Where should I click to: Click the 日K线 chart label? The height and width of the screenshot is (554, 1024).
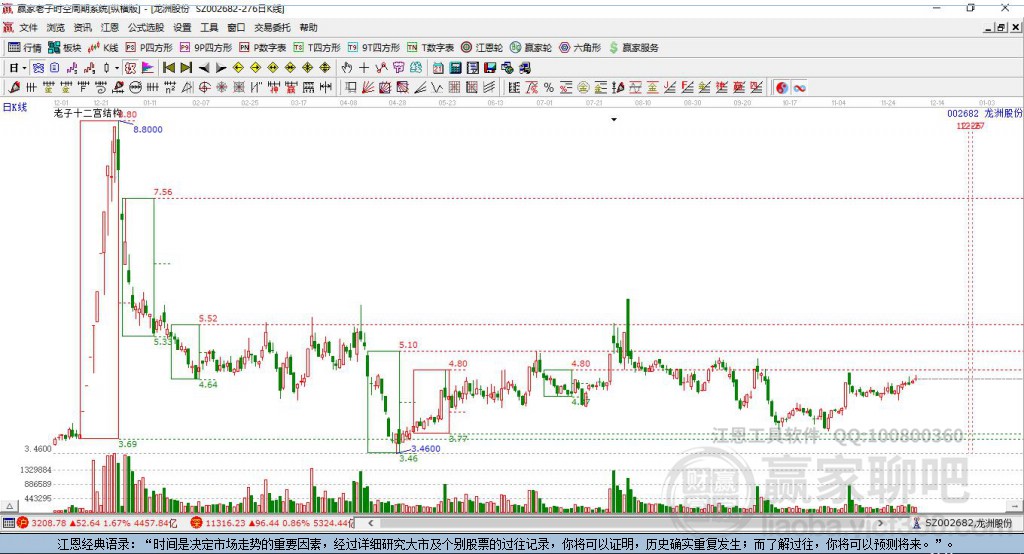[15, 107]
